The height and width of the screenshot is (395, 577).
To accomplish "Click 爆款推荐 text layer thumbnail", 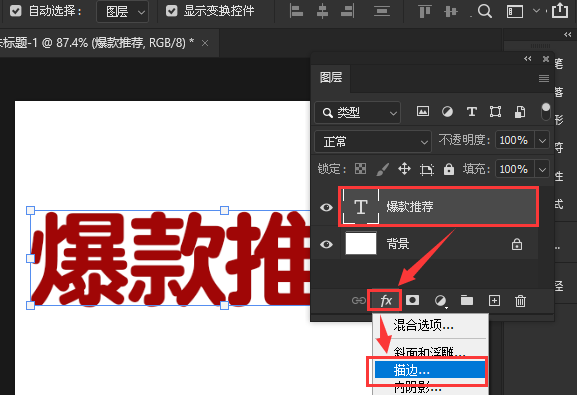I will pos(361,207).
